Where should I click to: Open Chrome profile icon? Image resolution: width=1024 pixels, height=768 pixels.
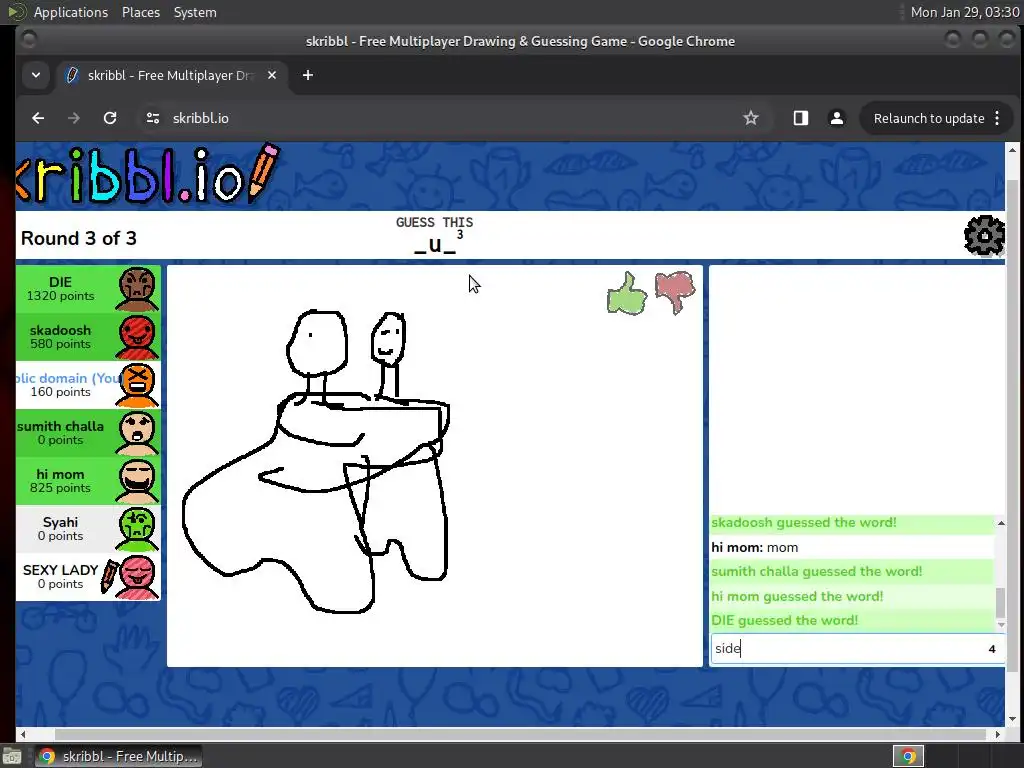[x=837, y=118]
